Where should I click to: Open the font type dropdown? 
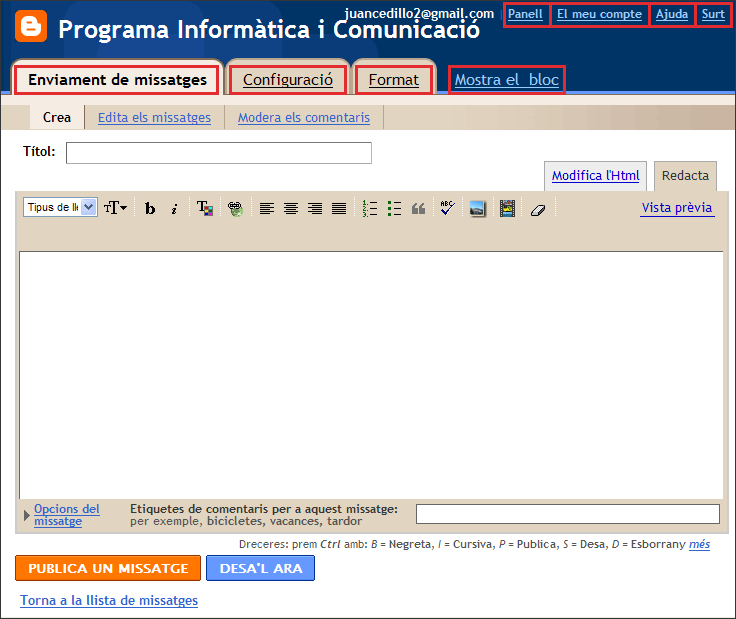pyautogui.click(x=60, y=207)
